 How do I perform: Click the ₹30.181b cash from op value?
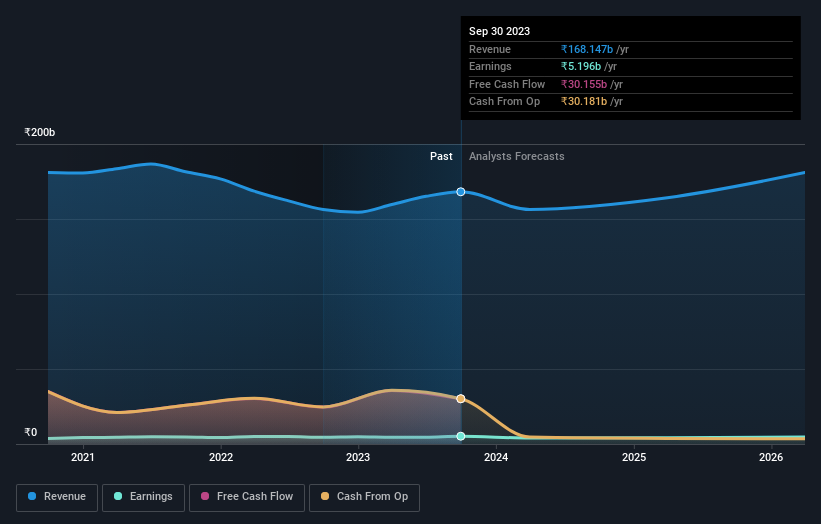click(x=584, y=102)
